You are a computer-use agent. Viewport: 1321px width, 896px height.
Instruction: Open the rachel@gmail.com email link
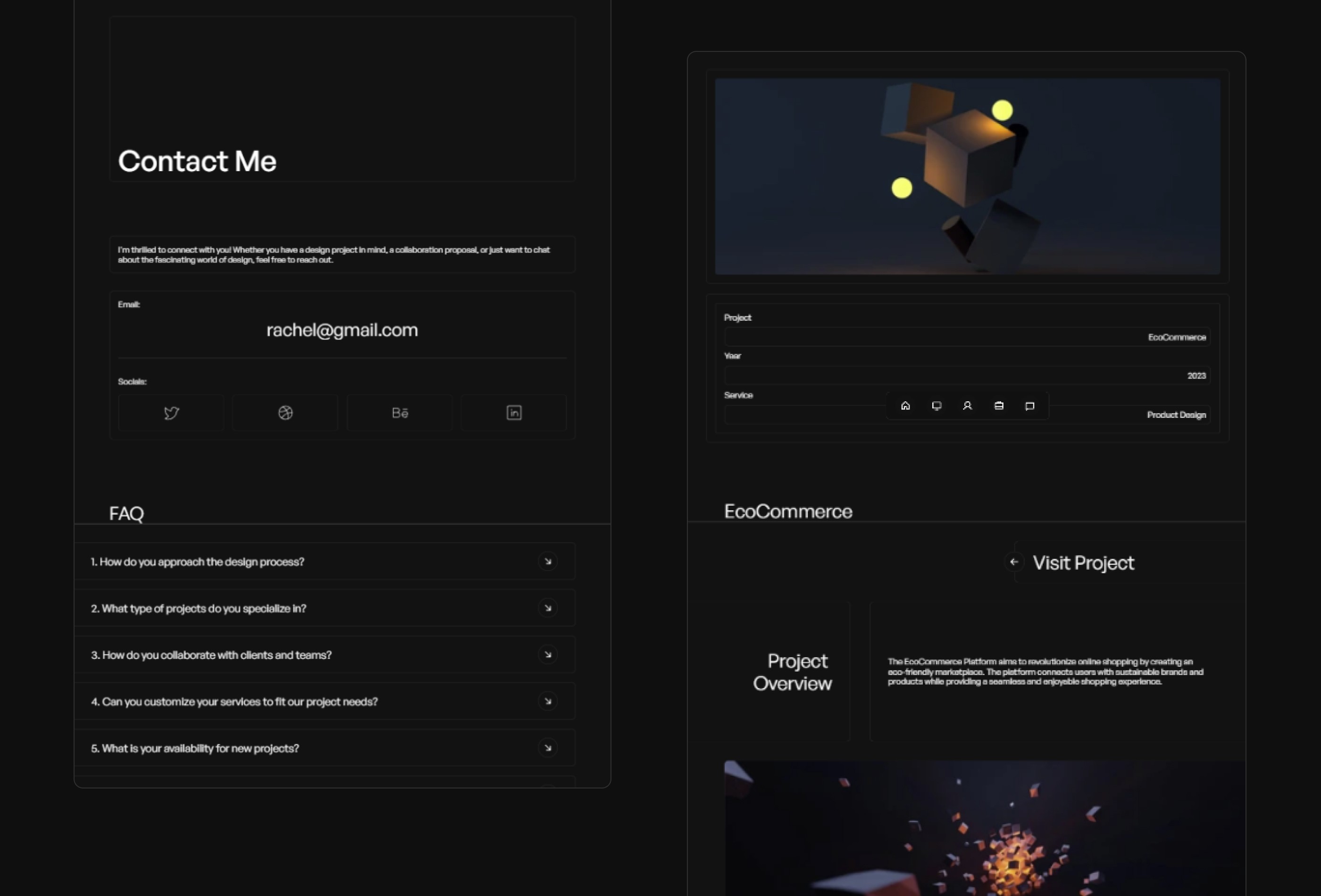point(342,330)
